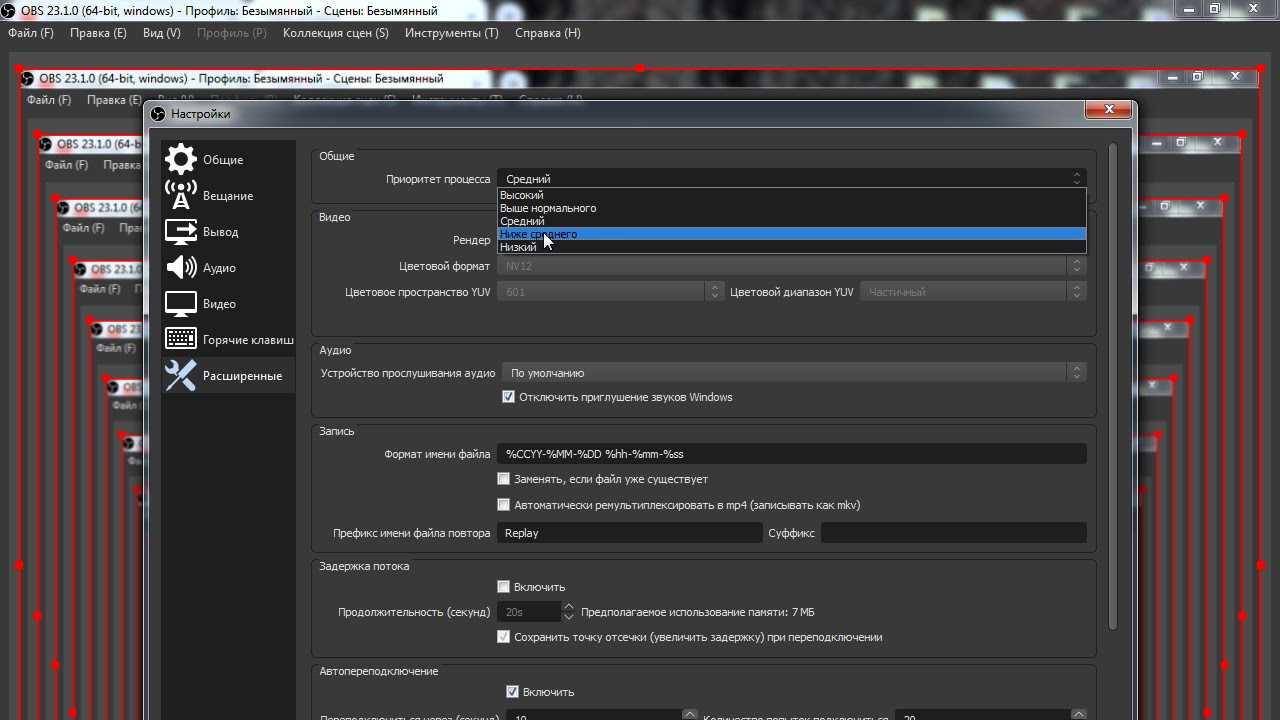
Task: Open the Файл (F) menu
Action: [x=31, y=33]
